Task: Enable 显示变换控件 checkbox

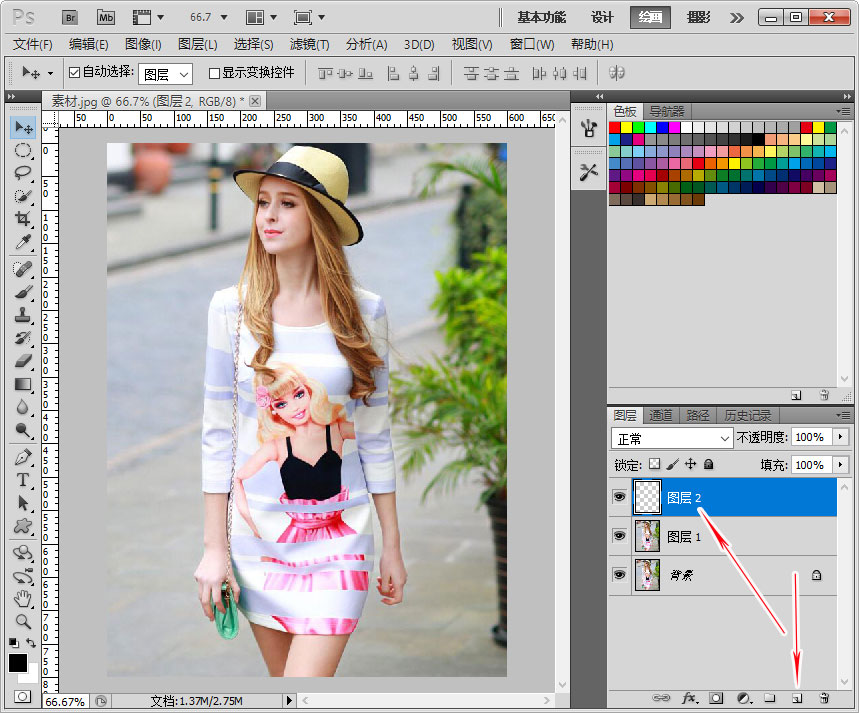Action: 215,73
